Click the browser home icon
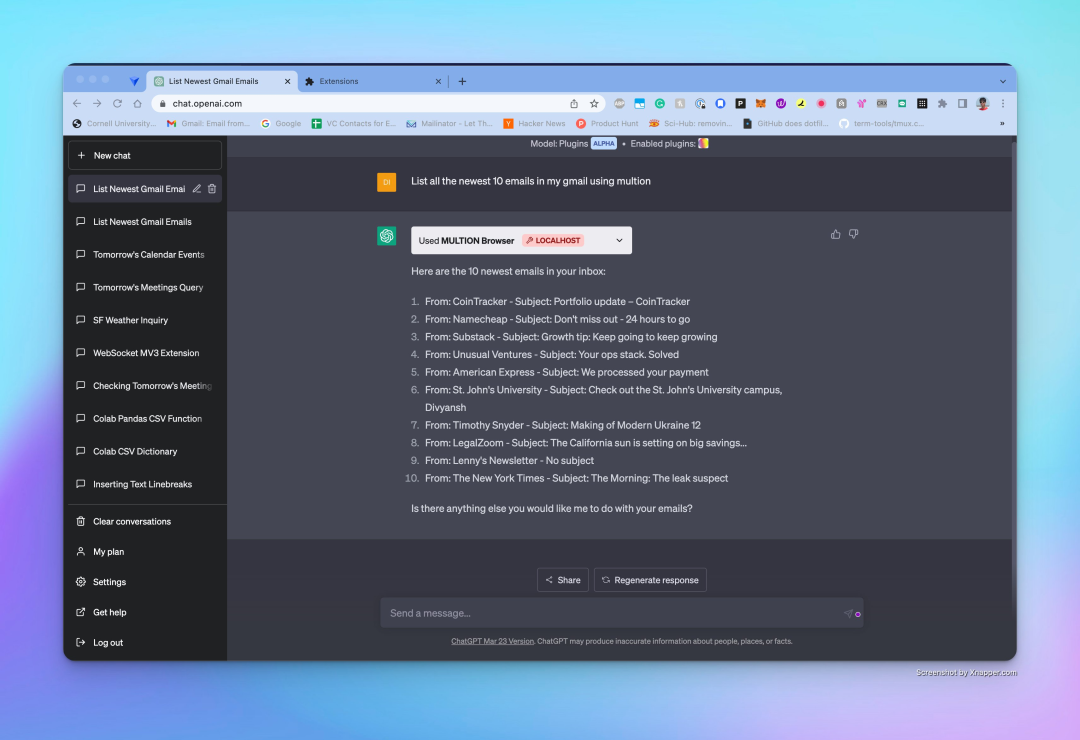The image size is (1080, 740). click(x=138, y=103)
